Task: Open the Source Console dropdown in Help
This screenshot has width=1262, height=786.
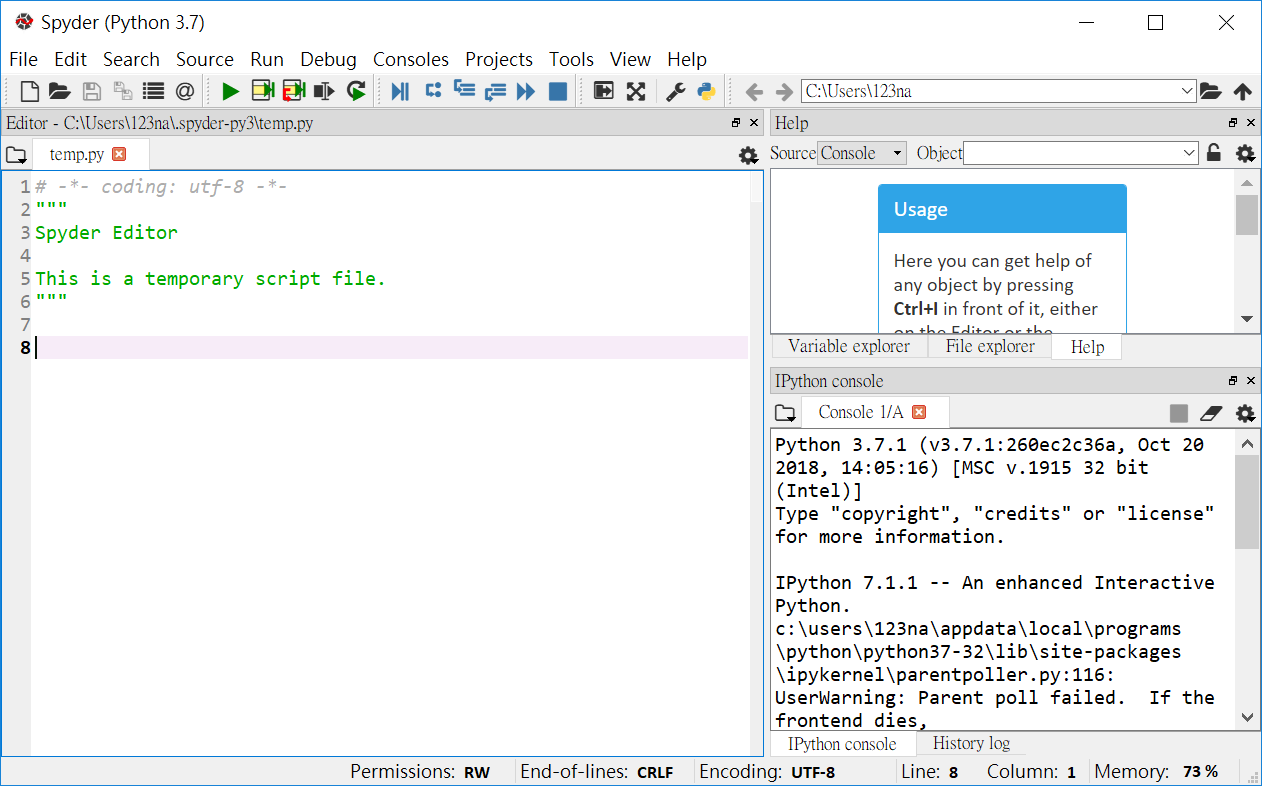Action: click(862, 153)
